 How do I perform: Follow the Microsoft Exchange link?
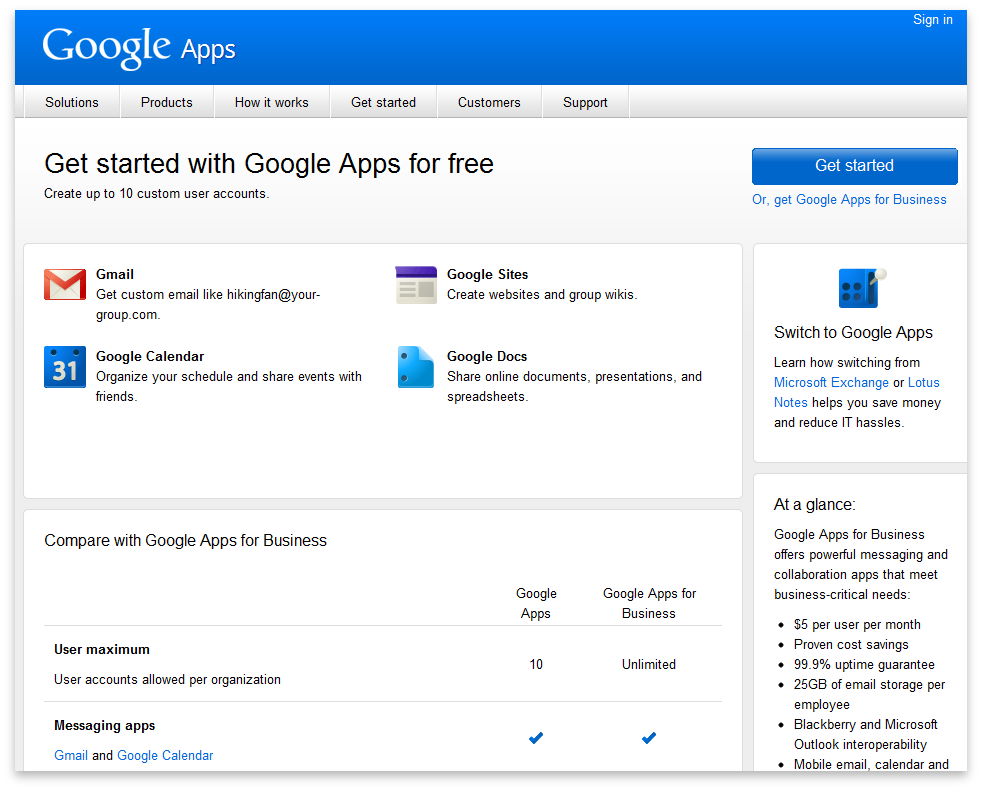(831, 382)
